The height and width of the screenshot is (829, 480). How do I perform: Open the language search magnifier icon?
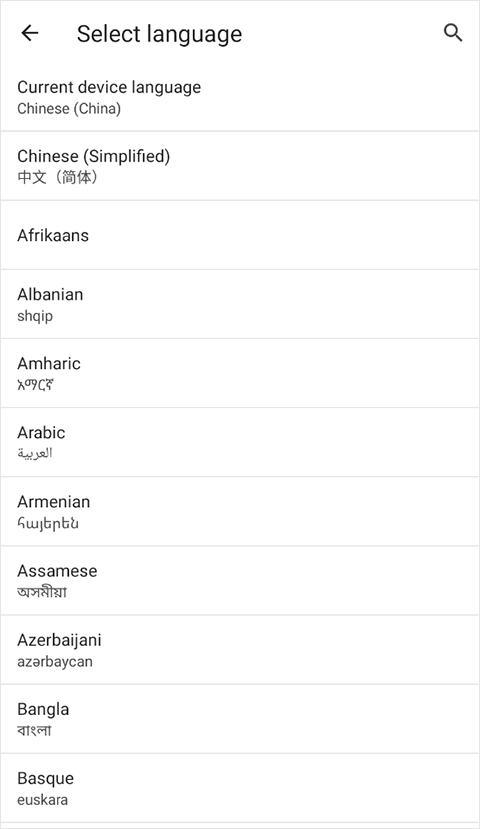coord(453,33)
